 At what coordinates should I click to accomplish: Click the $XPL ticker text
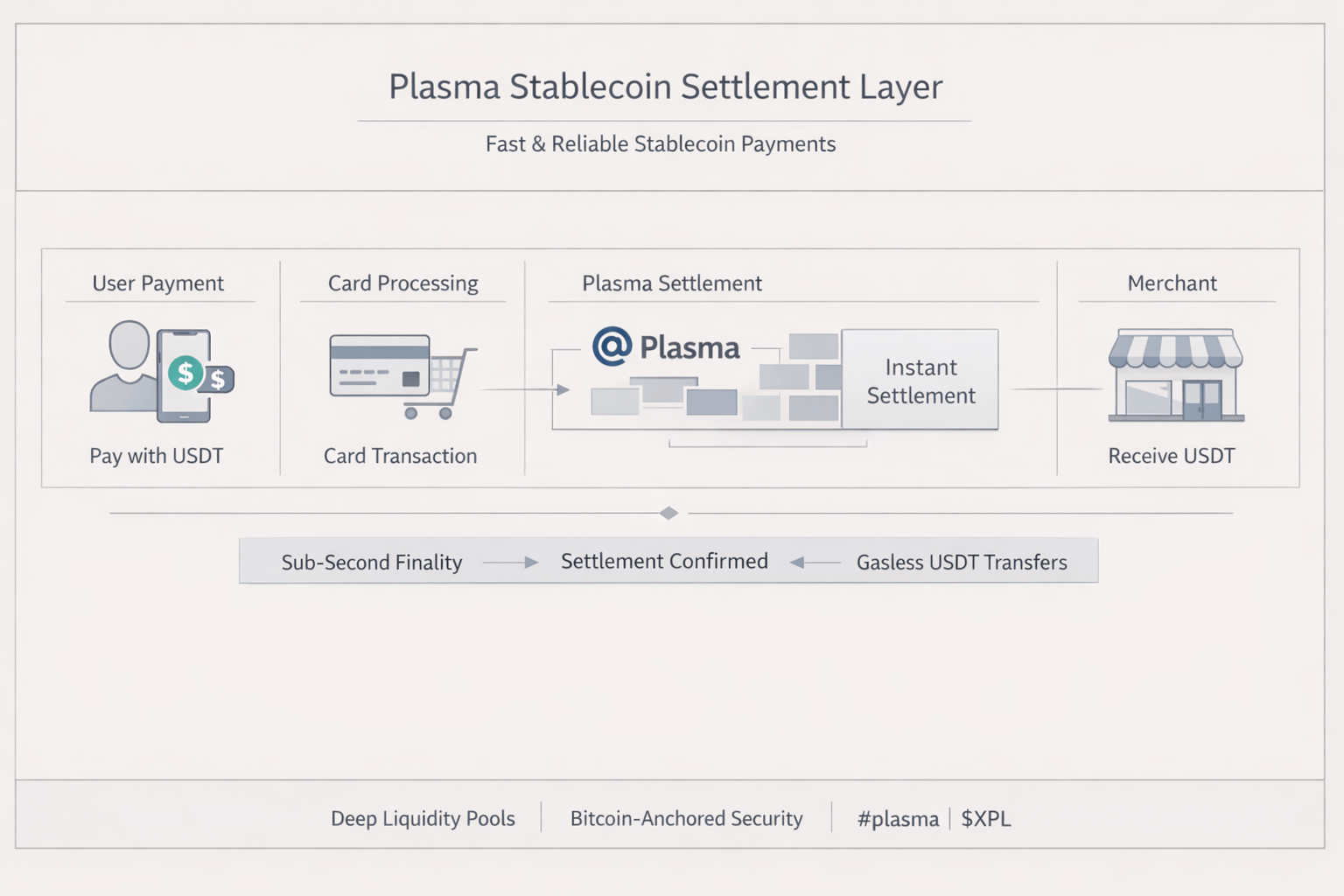coord(986,819)
